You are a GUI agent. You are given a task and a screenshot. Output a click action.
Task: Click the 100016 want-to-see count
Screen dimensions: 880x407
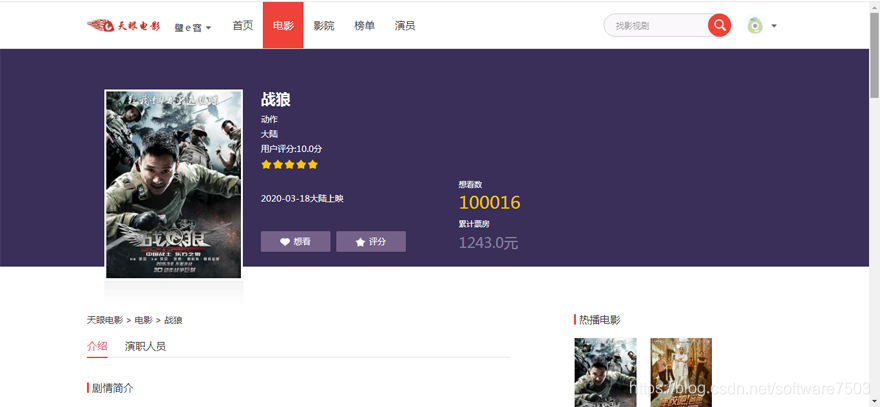(489, 203)
